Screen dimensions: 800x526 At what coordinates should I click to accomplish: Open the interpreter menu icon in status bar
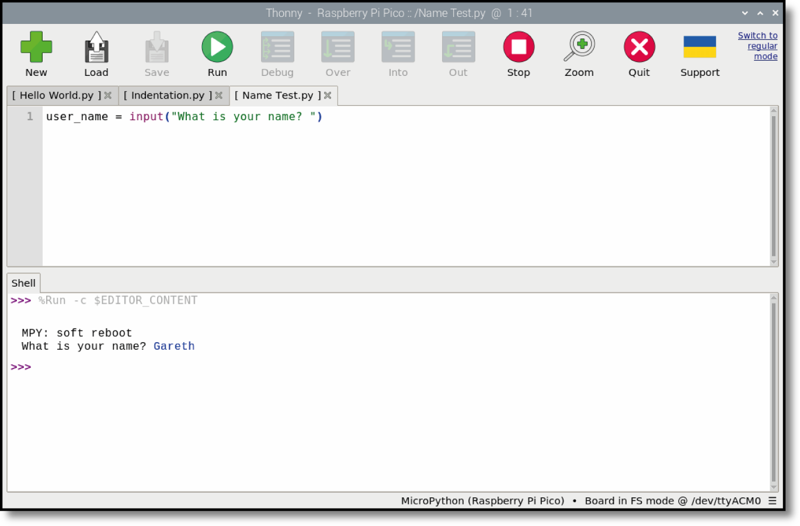tap(772, 501)
